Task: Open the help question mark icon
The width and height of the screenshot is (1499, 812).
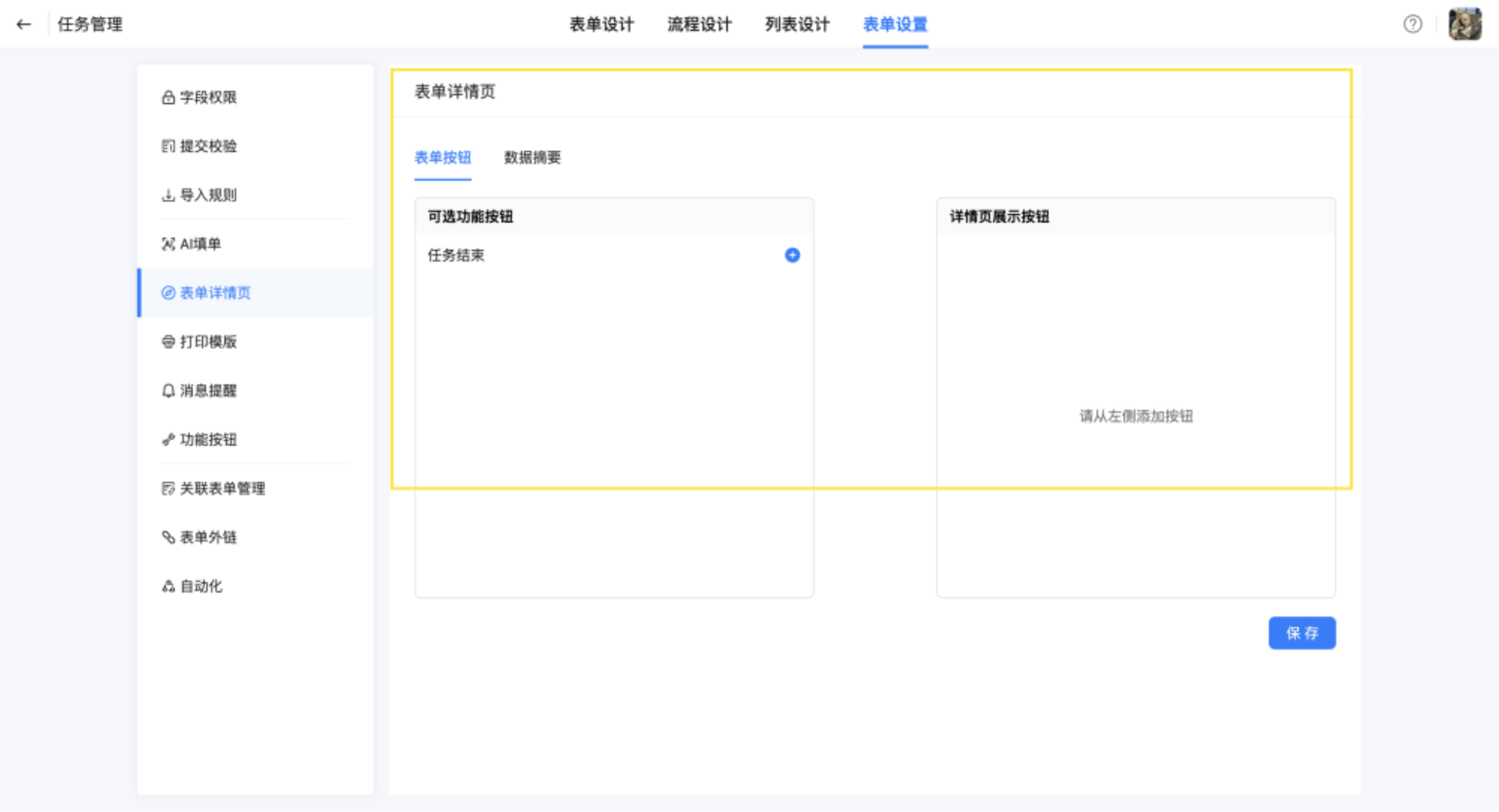Action: 1412,25
